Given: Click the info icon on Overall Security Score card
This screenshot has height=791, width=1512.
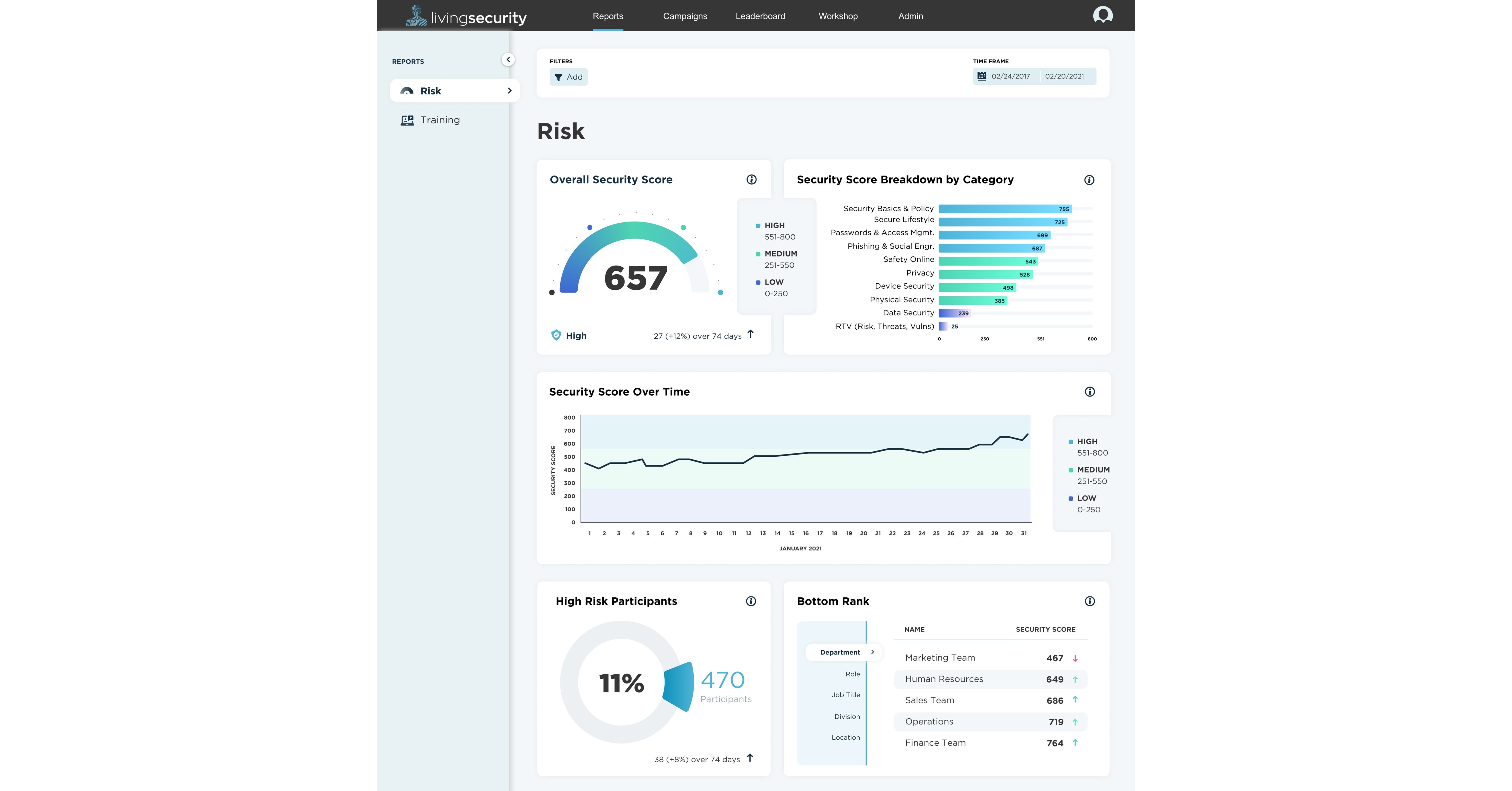Looking at the screenshot, I should [x=751, y=180].
